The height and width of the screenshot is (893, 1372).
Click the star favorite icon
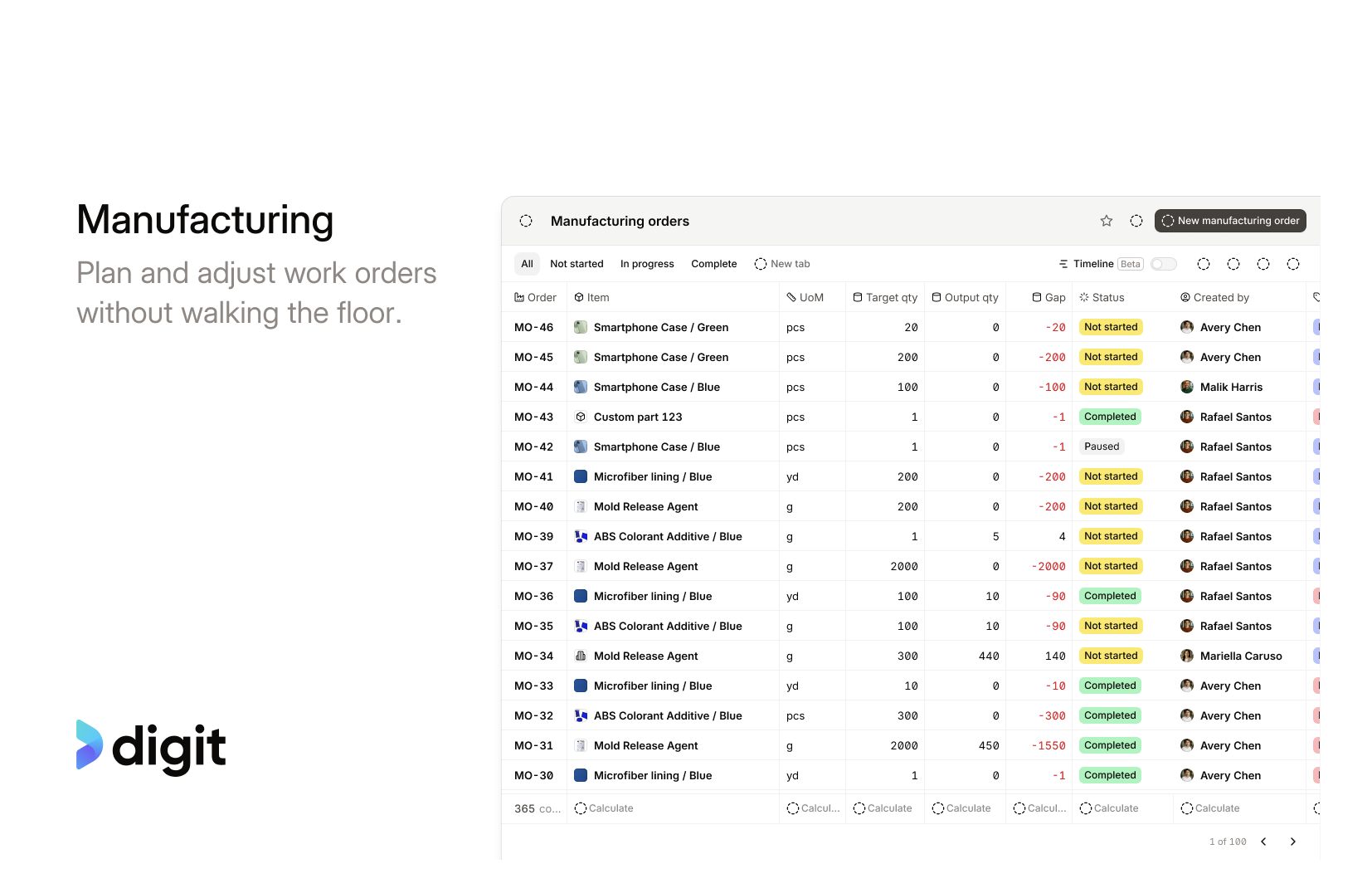(x=1106, y=221)
